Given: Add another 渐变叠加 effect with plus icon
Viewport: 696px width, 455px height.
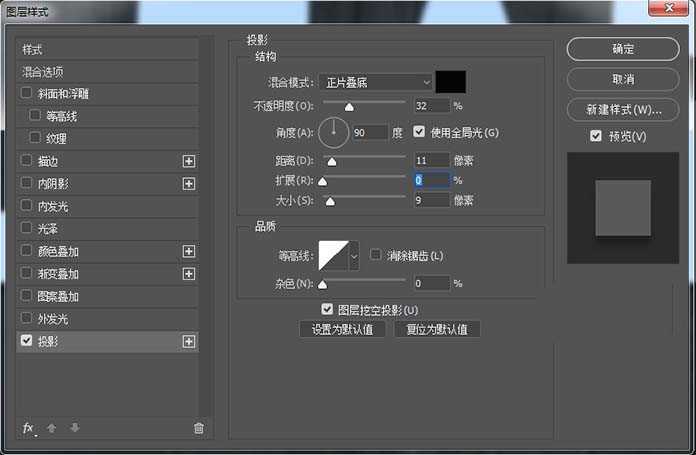Looking at the screenshot, I should [x=189, y=274].
